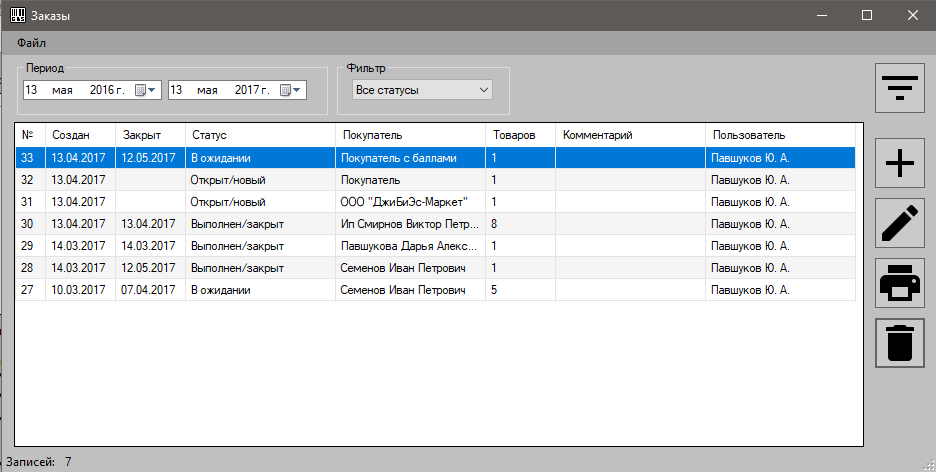Sort by № column header
This screenshot has width=936, height=472.
tap(30, 135)
